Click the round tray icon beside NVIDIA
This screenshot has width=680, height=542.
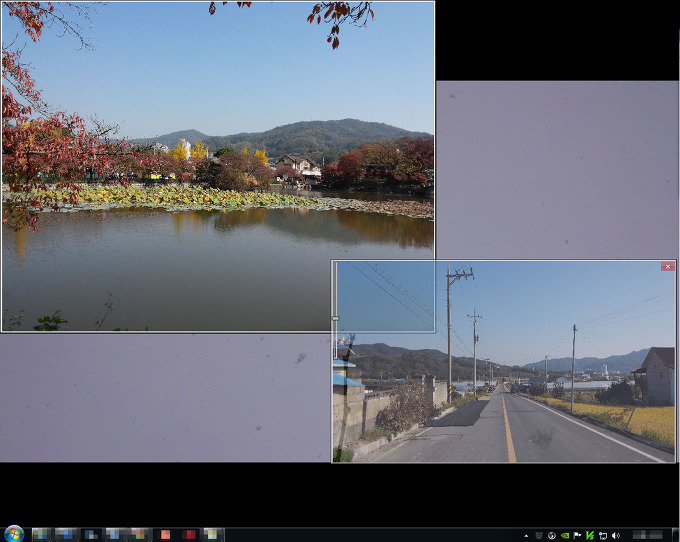(x=552, y=536)
